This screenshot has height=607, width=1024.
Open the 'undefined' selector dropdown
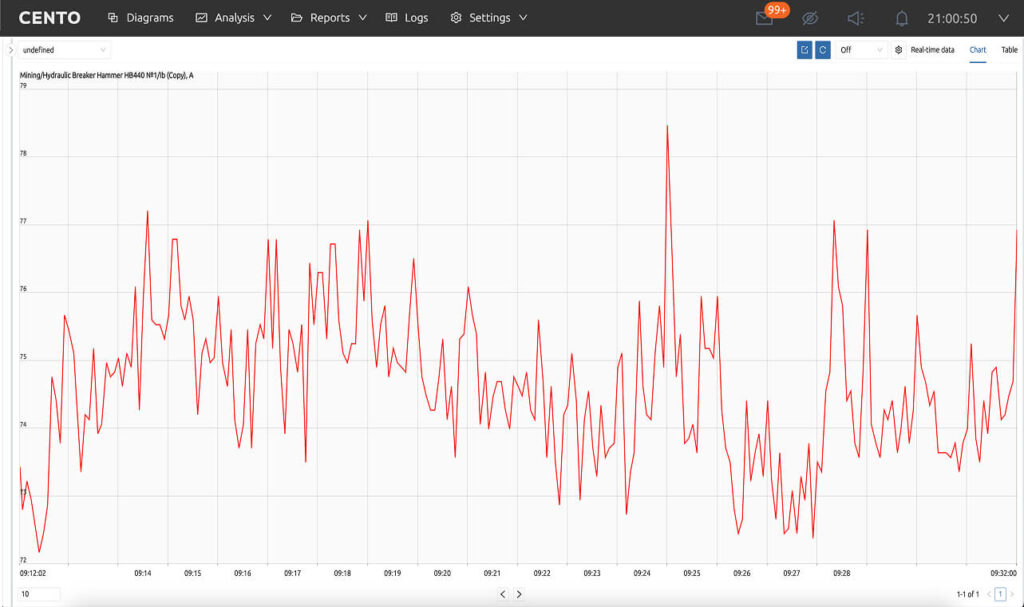[64, 50]
